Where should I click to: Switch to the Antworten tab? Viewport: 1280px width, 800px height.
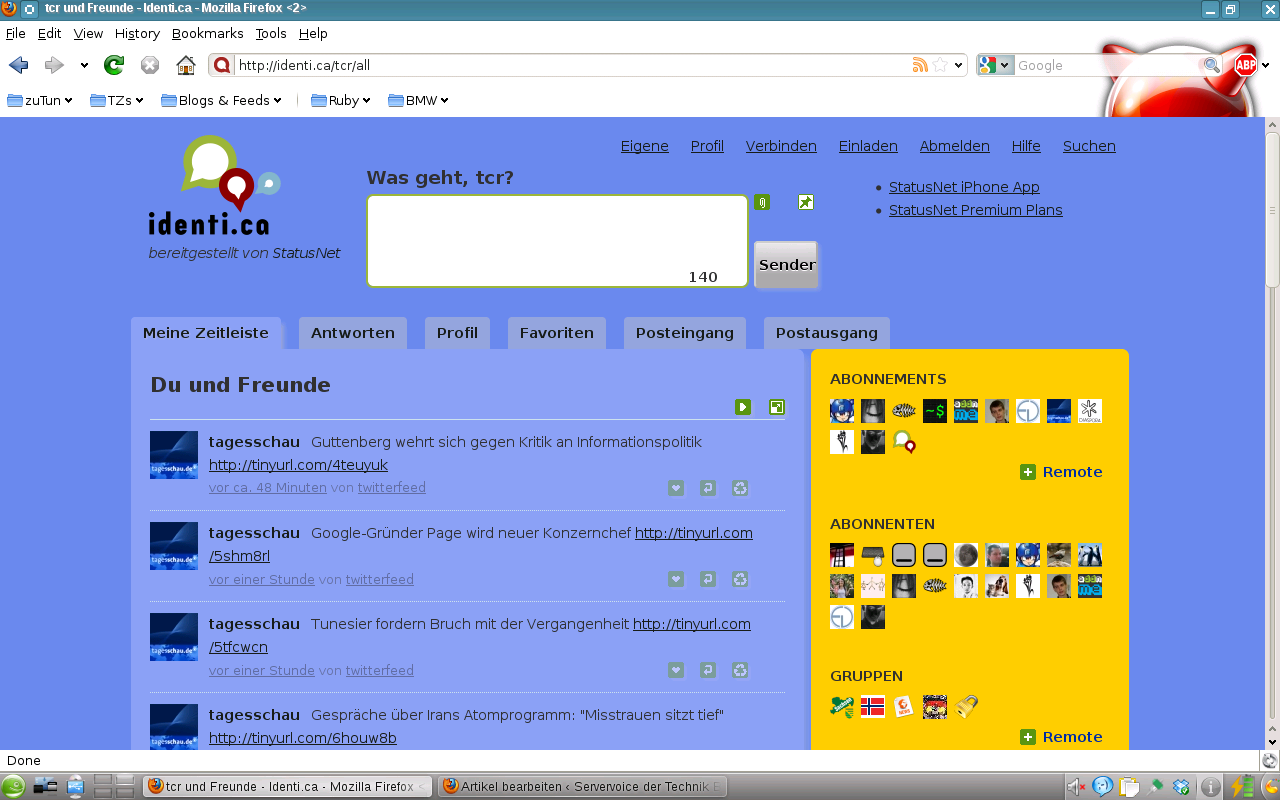pos(352,333)
